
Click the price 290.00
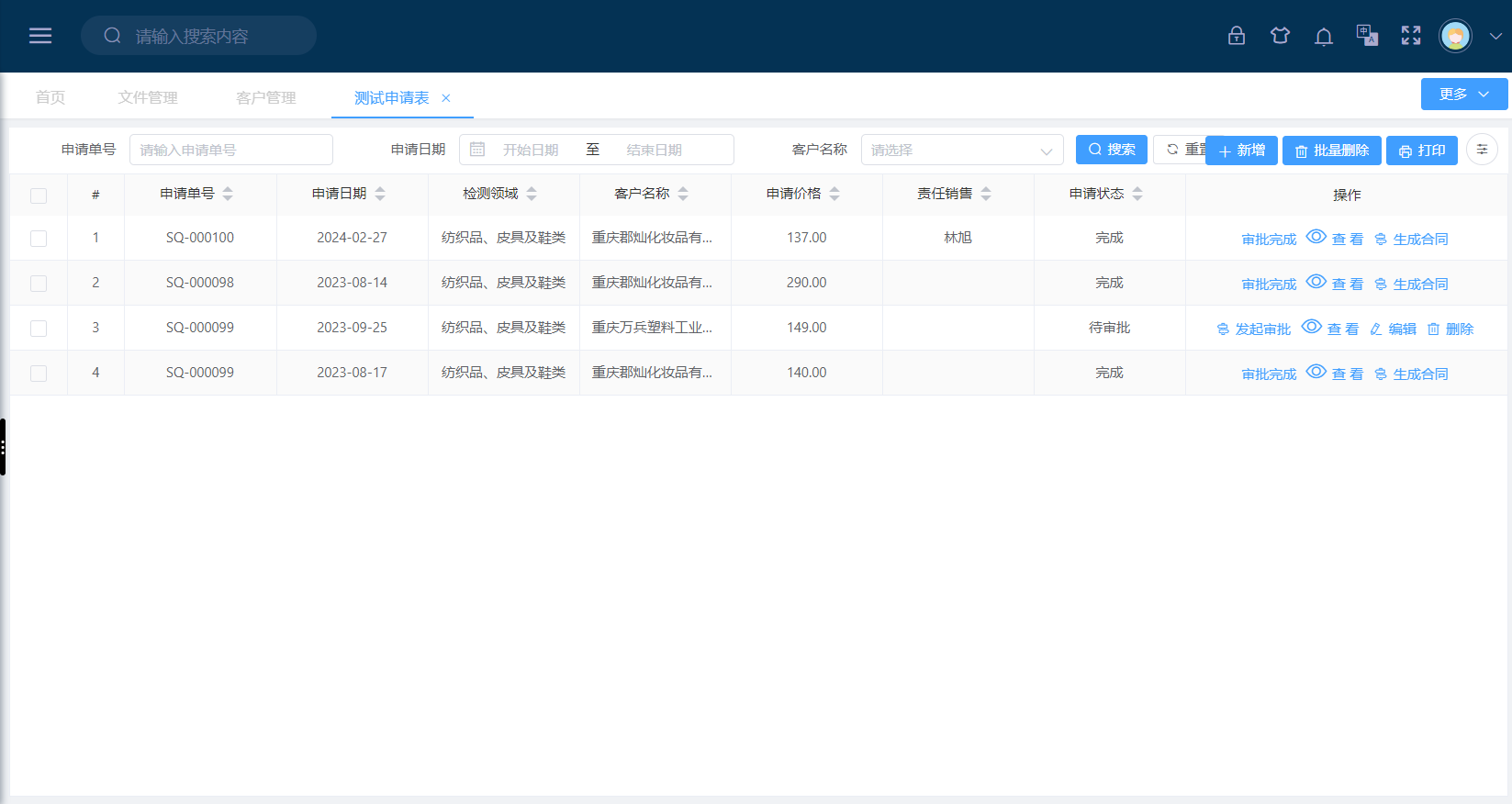pyautogui.click(x=807, y=282)
